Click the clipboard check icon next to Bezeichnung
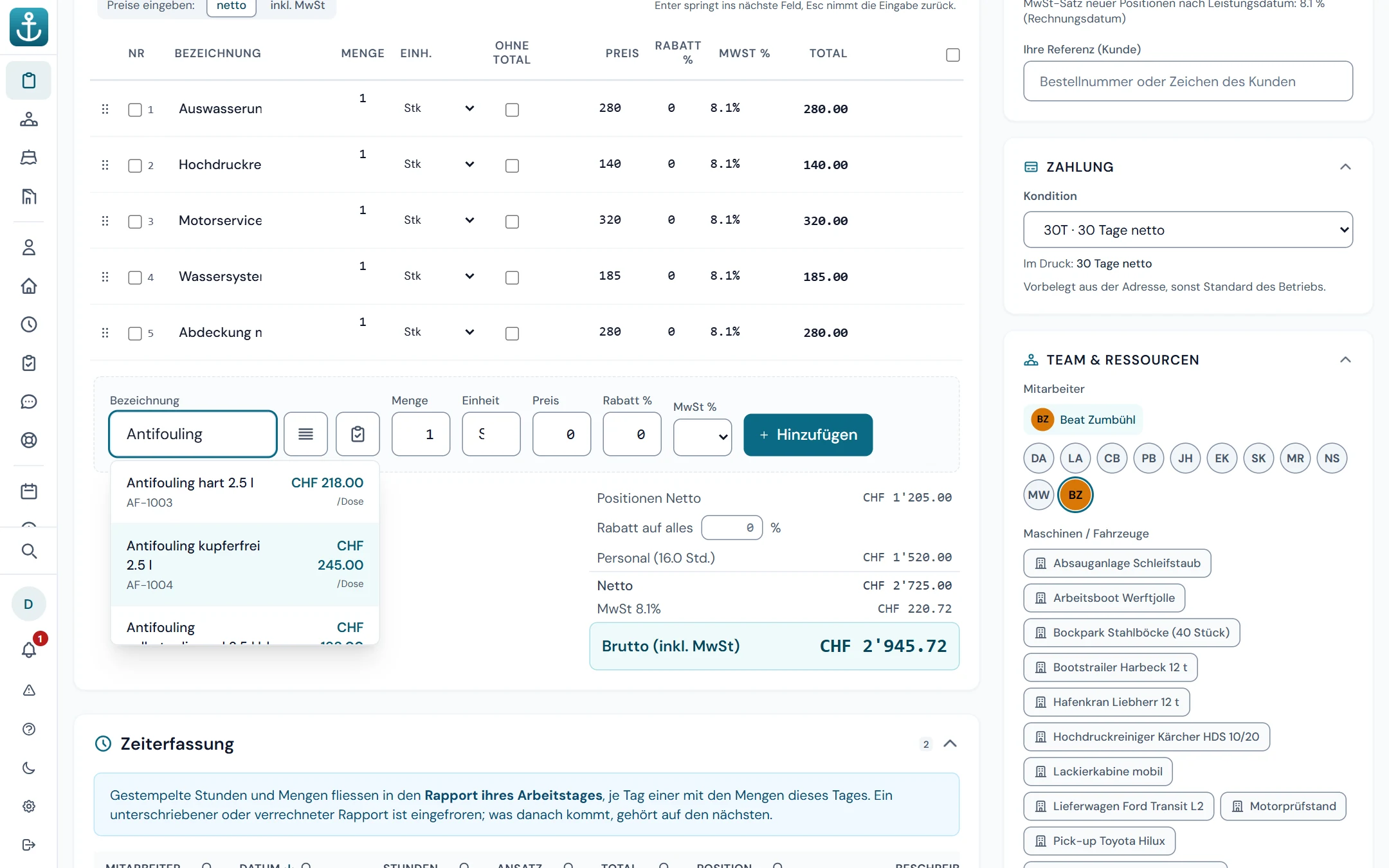Image resolution: width=1389 pixels, height=868 pixels. 358,435
